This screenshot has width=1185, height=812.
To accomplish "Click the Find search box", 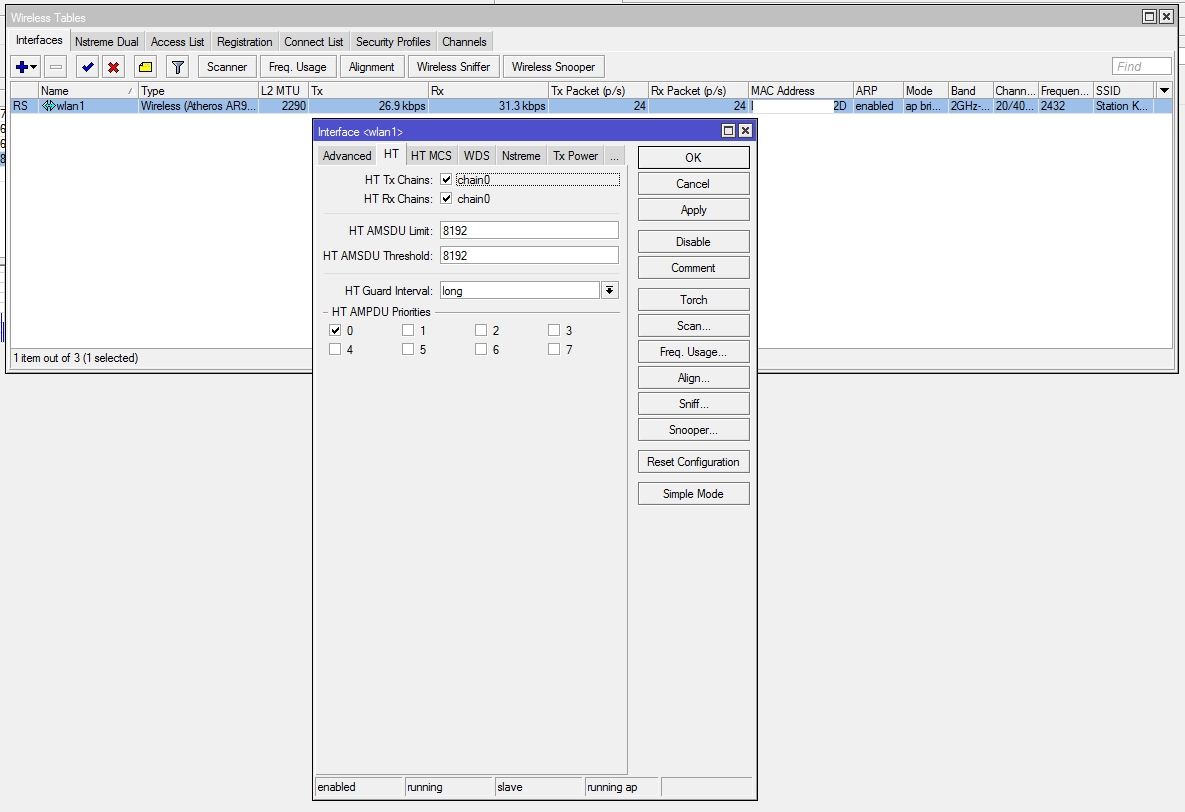I will click(x=1141, y=67).
